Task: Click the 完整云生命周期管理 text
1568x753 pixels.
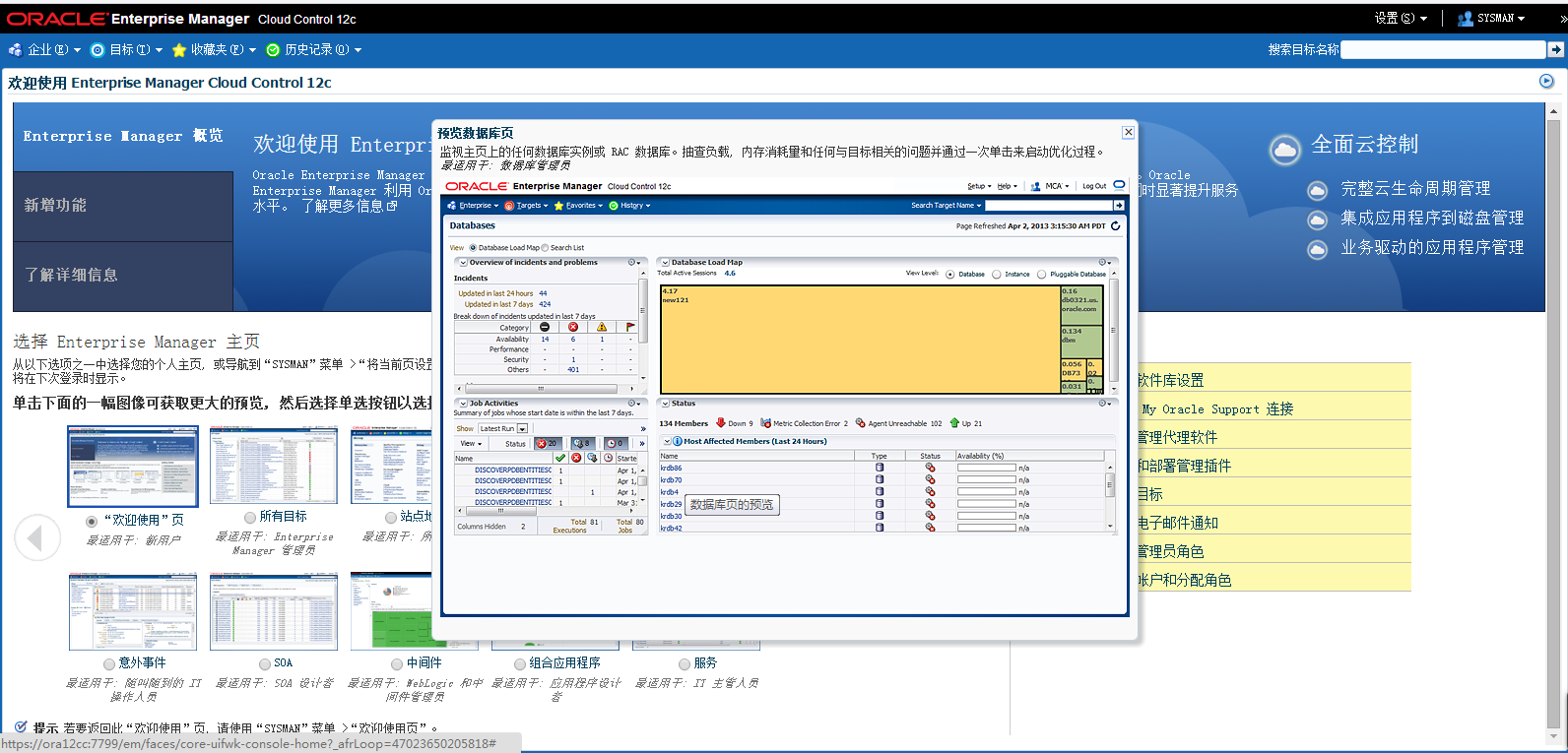Action: (1415, 188)
